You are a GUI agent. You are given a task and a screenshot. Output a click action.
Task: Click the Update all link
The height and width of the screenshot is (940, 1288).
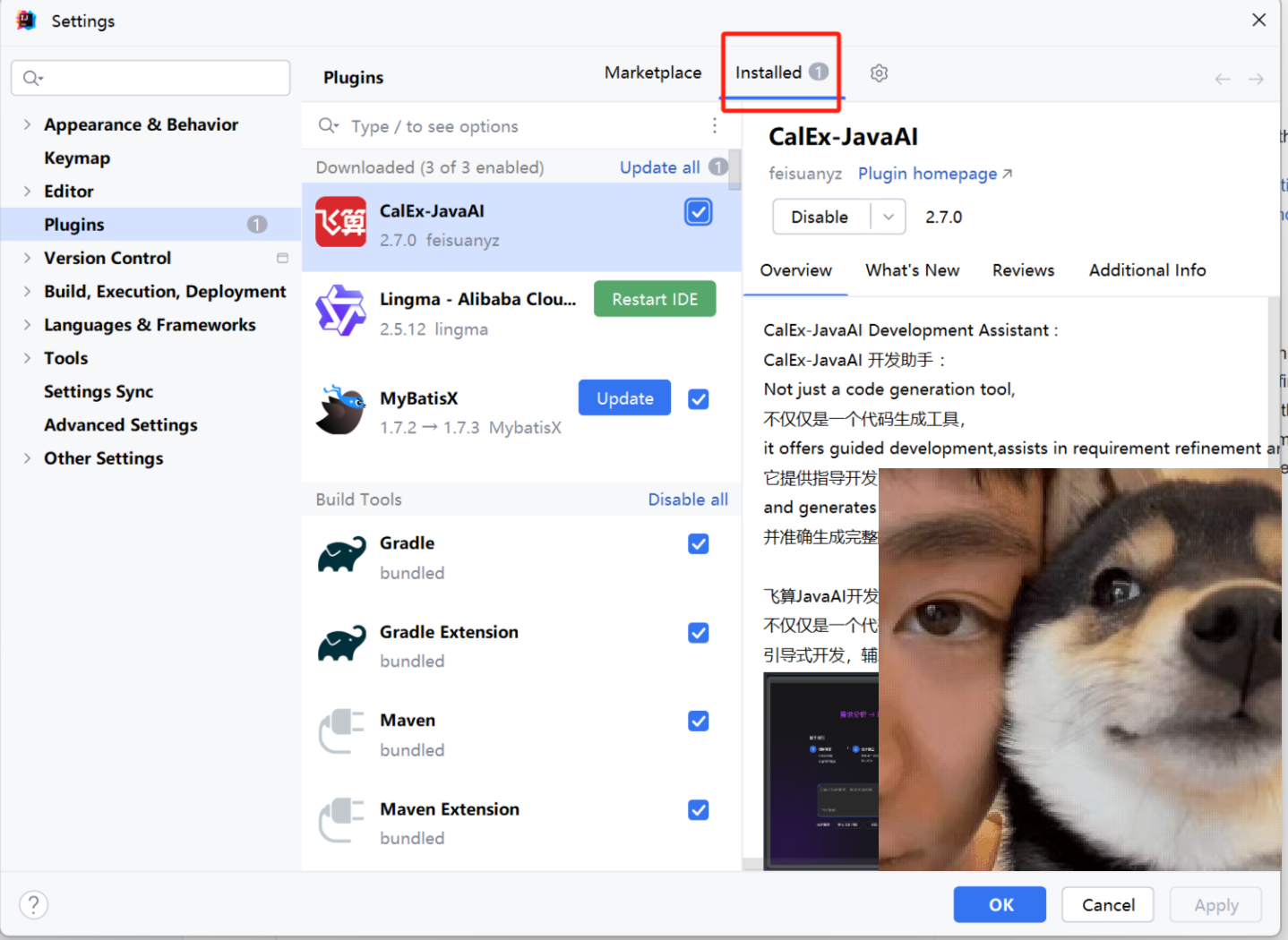[x=660, y=167]
